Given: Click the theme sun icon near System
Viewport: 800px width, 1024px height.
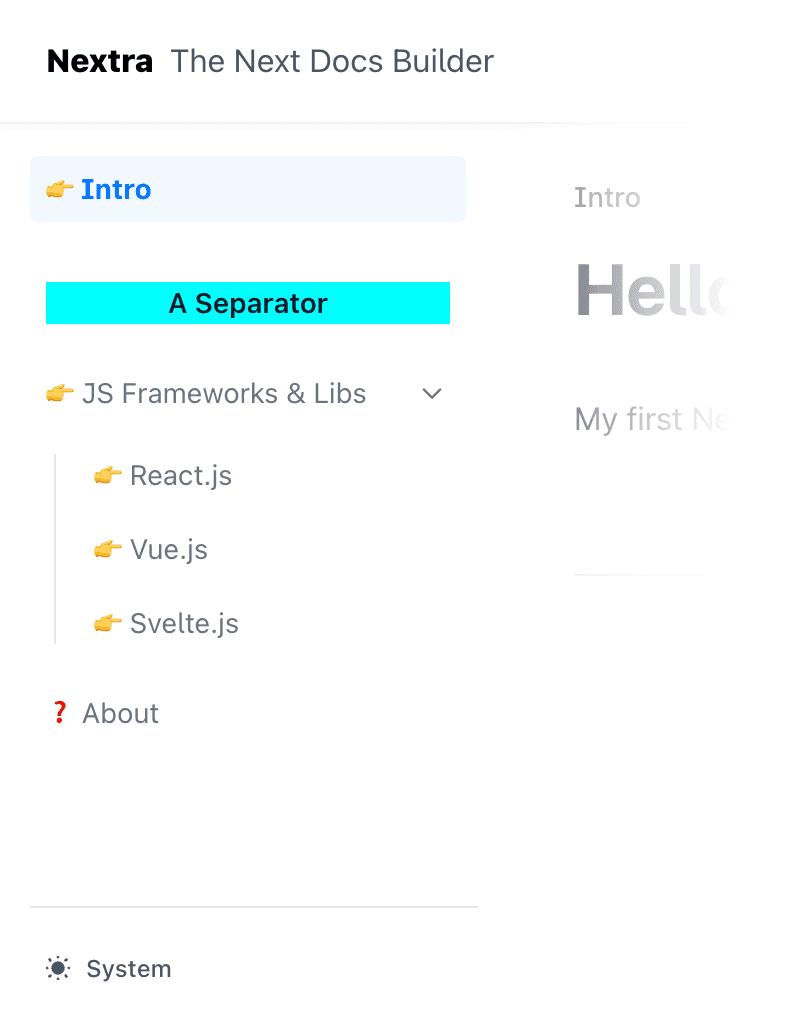Looking at the screenshot, I should coord(58,968).
